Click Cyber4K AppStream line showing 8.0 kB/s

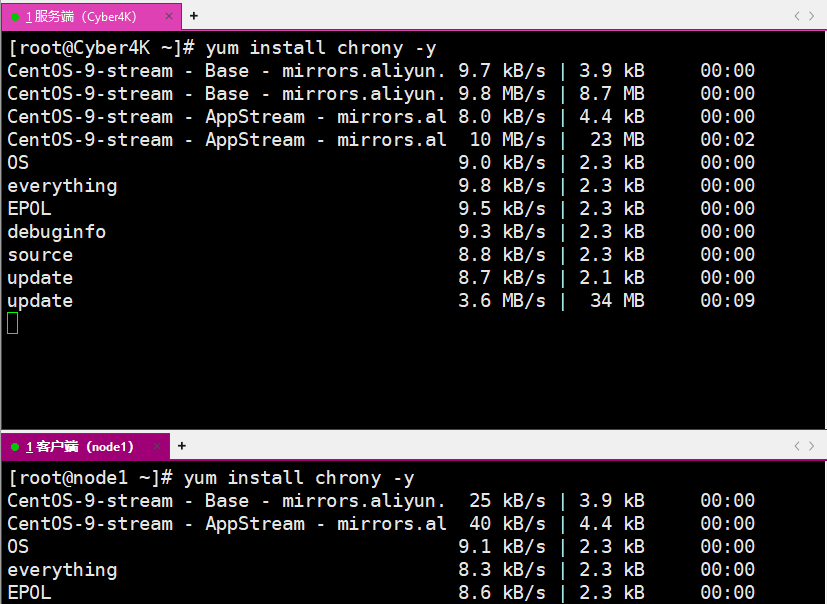pyautogui.click(x=381, y=117)
